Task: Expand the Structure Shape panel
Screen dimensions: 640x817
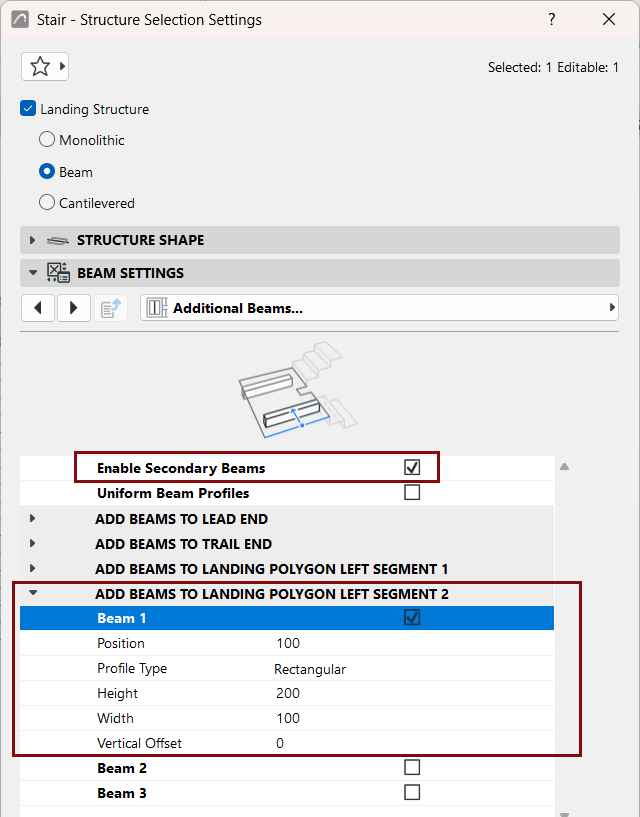Action: coord(32,240)
